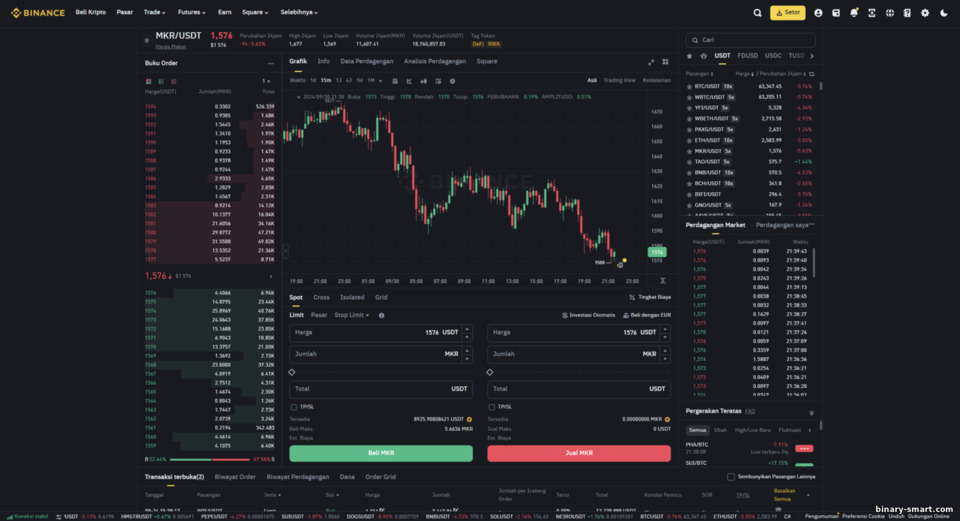Open the language globe icon

pos(890,13)
